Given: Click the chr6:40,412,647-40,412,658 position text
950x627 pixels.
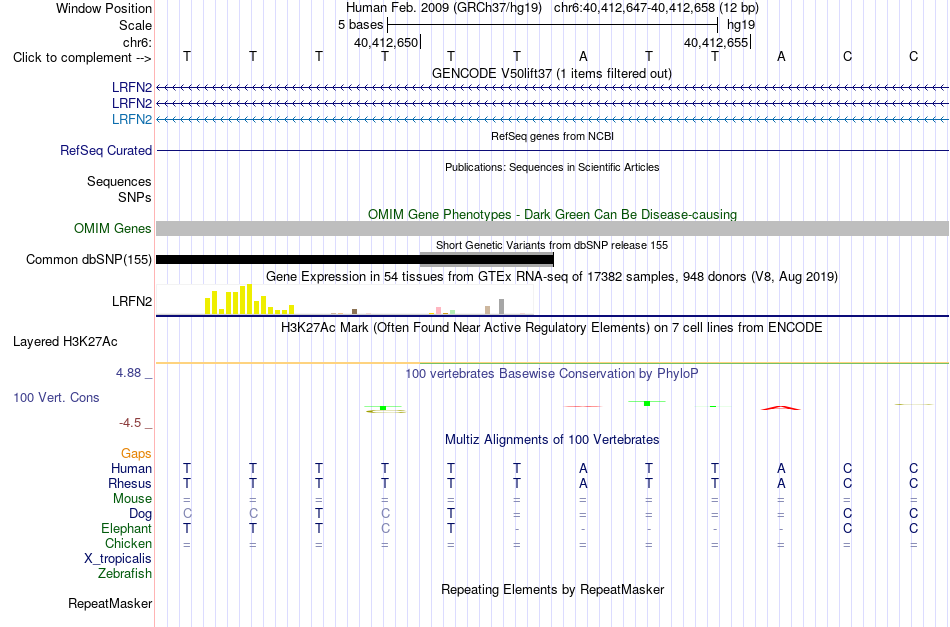Looking at the screenshot, I should [x=656, y=8].
